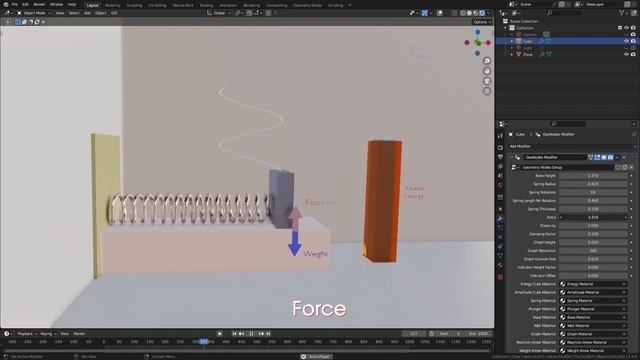
Task: Open the modifier extra options dropdown
Action: [x=617, y=157]
